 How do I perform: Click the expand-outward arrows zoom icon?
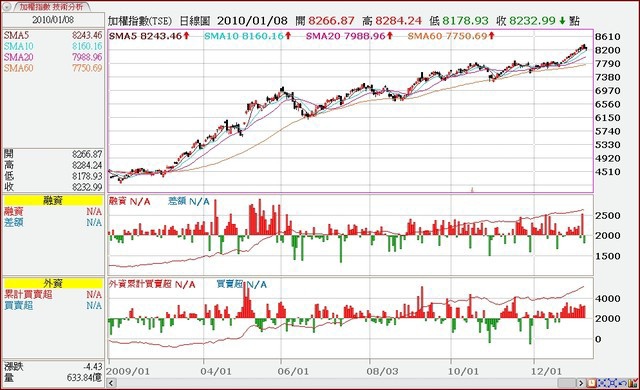(x=612, y=383)
